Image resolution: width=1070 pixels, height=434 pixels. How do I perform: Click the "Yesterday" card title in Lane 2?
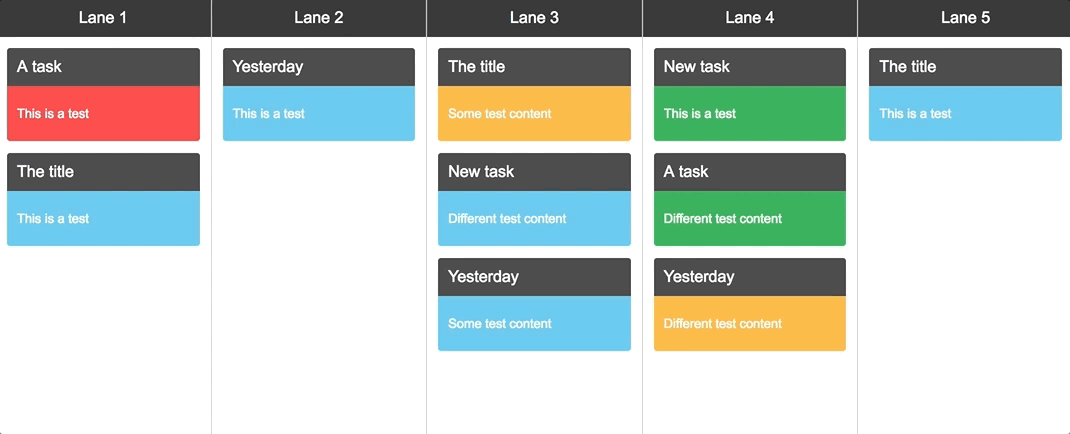tap(319, 67)
